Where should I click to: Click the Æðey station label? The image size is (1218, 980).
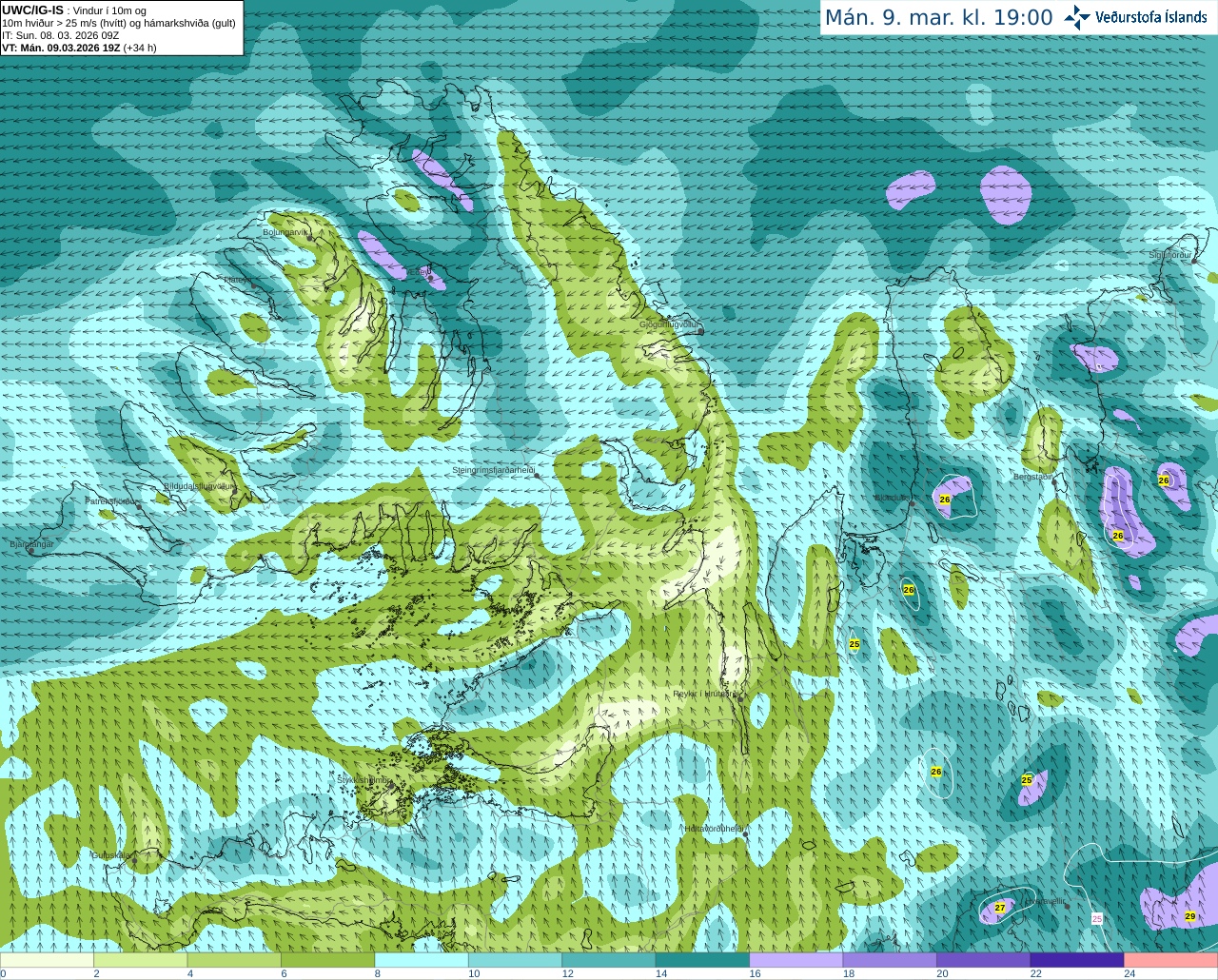pos(421,272)
